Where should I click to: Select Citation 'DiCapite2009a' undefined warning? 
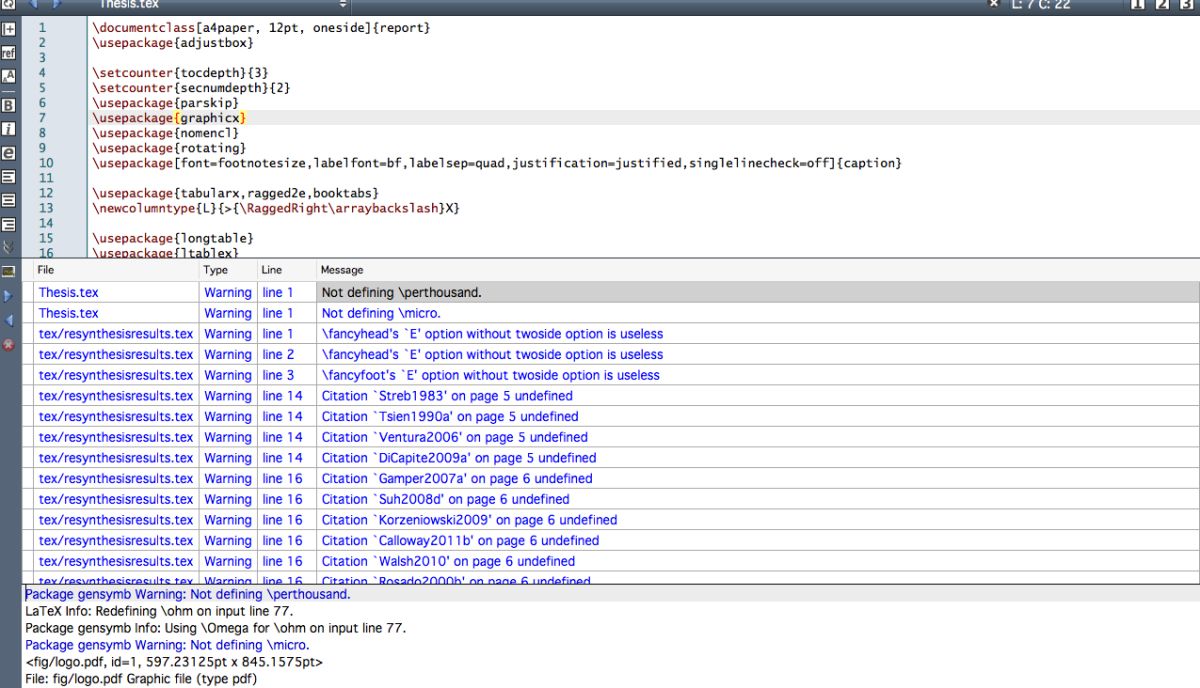[758, 458]
